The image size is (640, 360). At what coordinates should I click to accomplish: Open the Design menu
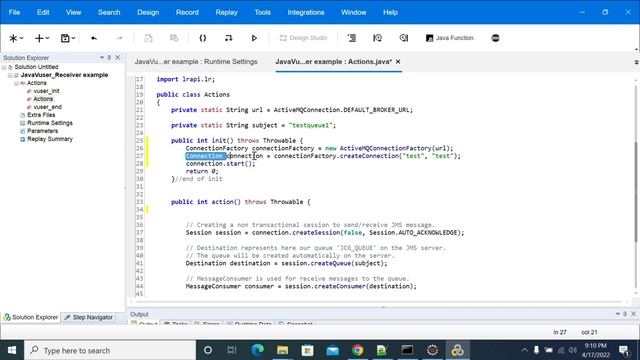pyautogui.click(x=148, y=12)
